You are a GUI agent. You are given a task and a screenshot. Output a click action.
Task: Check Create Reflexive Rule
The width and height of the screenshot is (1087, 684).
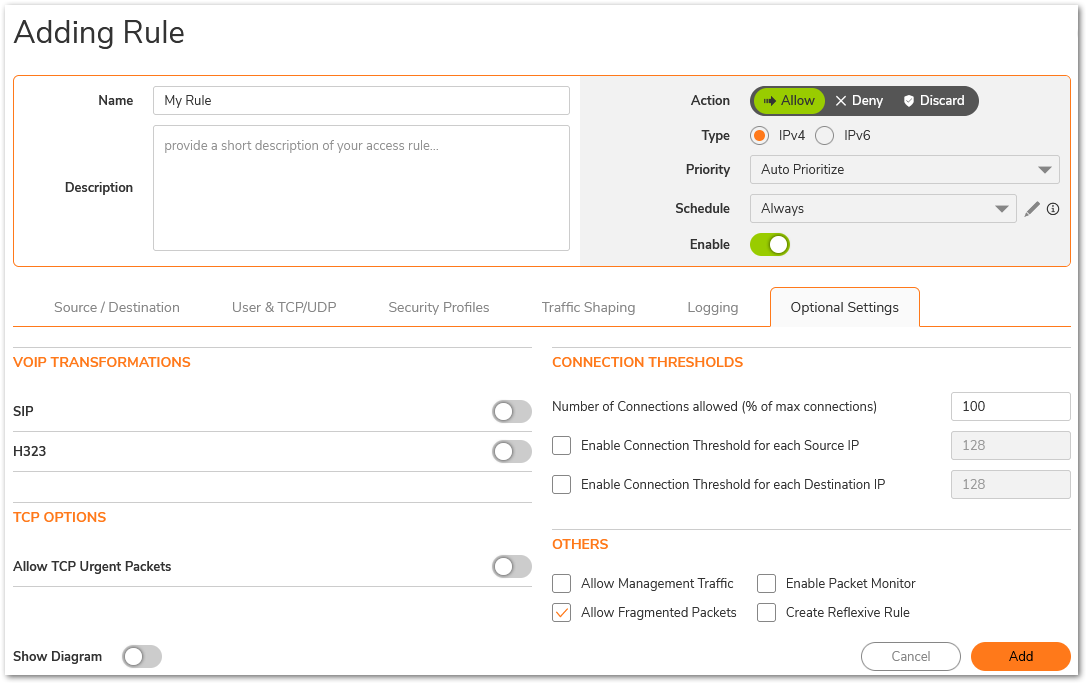click(x=766, y=613)
